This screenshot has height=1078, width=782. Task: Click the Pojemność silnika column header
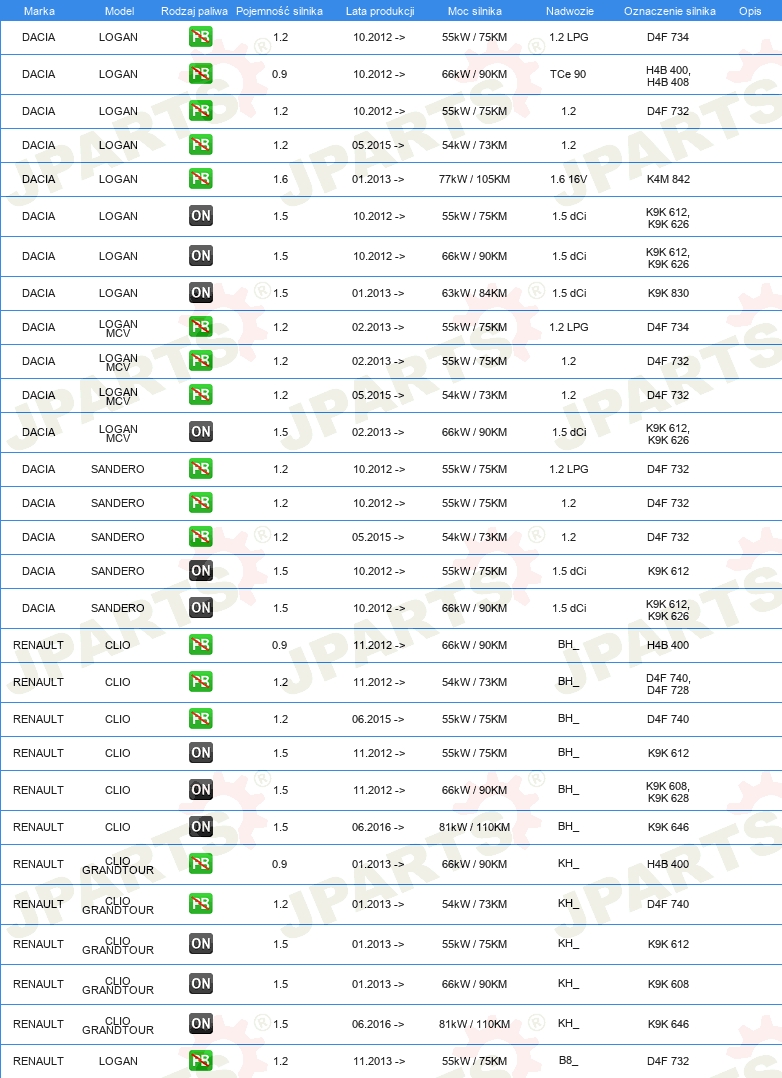(x=279, y=11)
